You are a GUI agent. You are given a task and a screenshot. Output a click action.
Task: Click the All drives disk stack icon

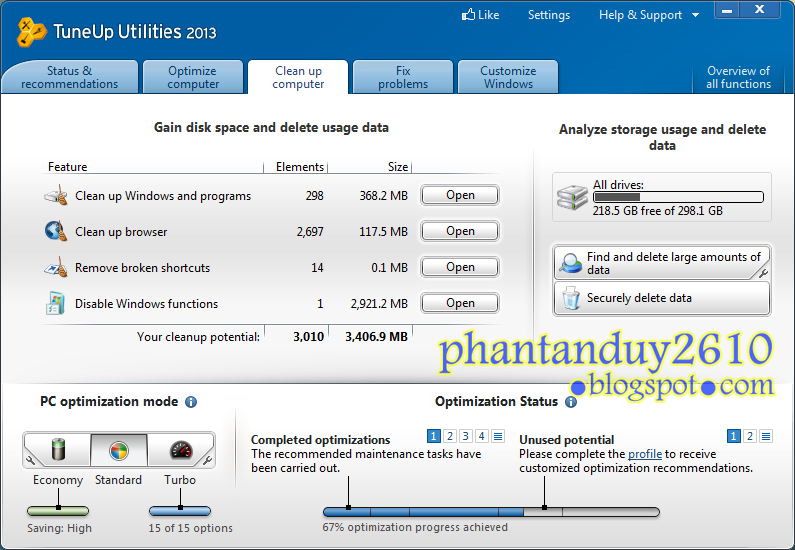click(572, 197)
